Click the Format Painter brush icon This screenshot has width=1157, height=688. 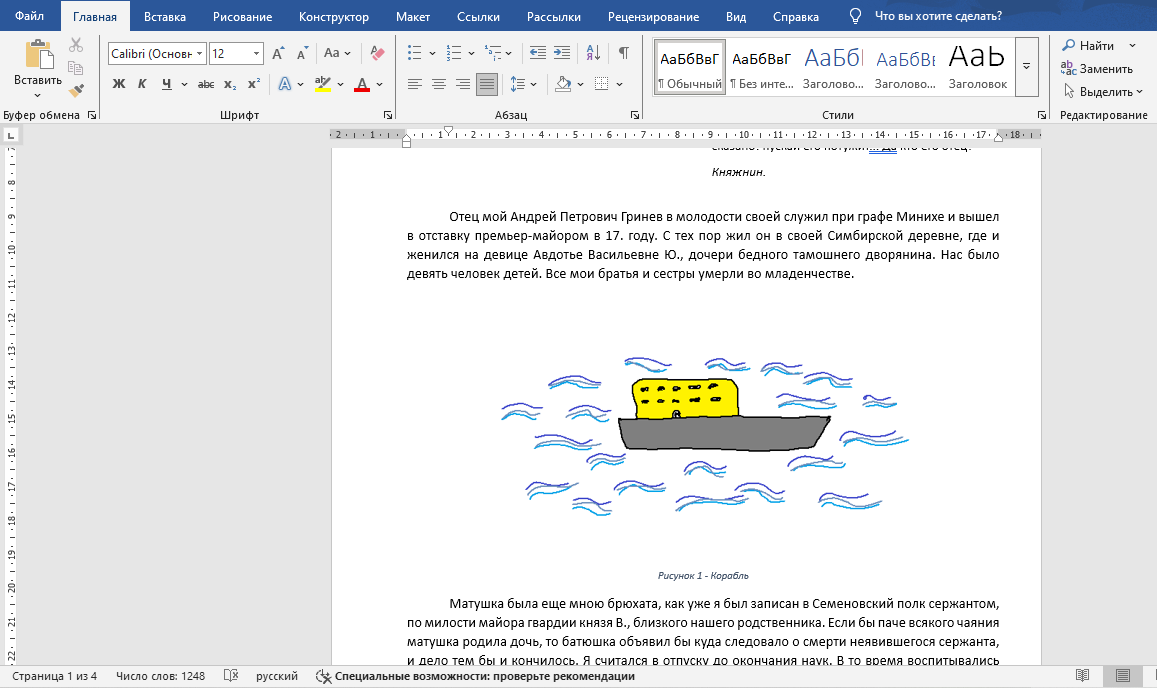(76, 90)
